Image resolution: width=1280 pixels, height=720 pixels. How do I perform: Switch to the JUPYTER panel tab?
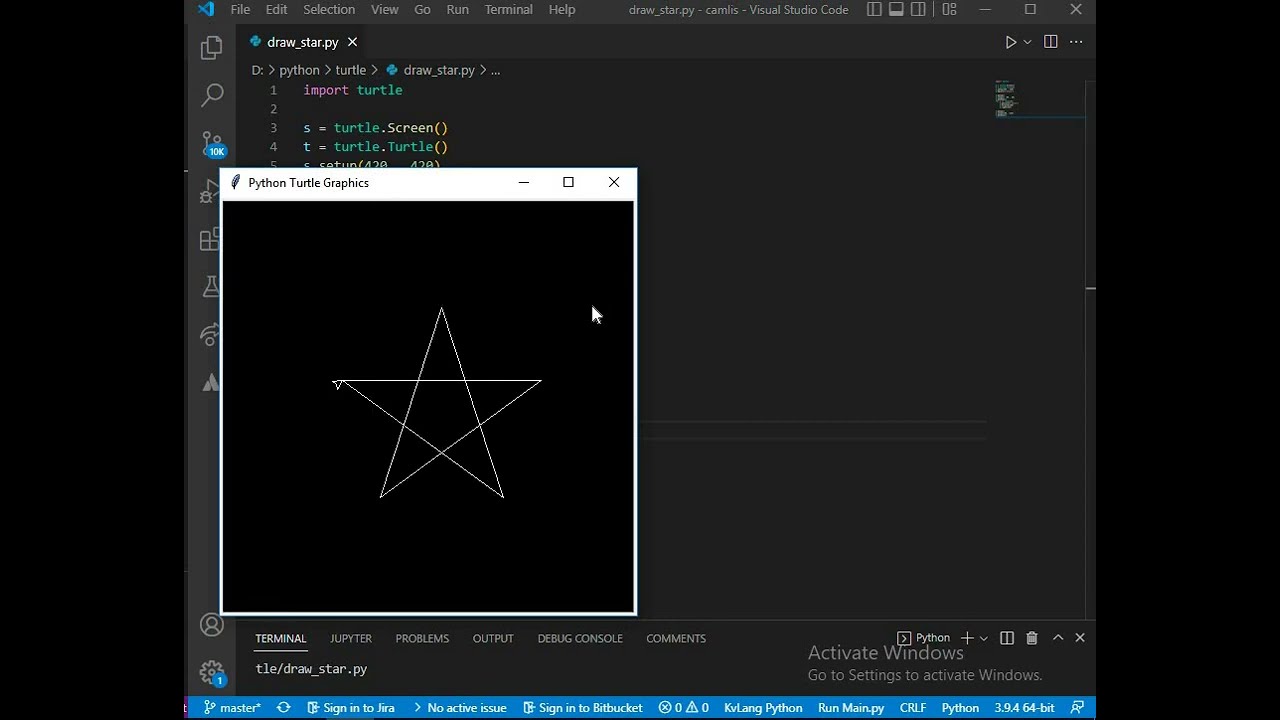coord(351,638)
